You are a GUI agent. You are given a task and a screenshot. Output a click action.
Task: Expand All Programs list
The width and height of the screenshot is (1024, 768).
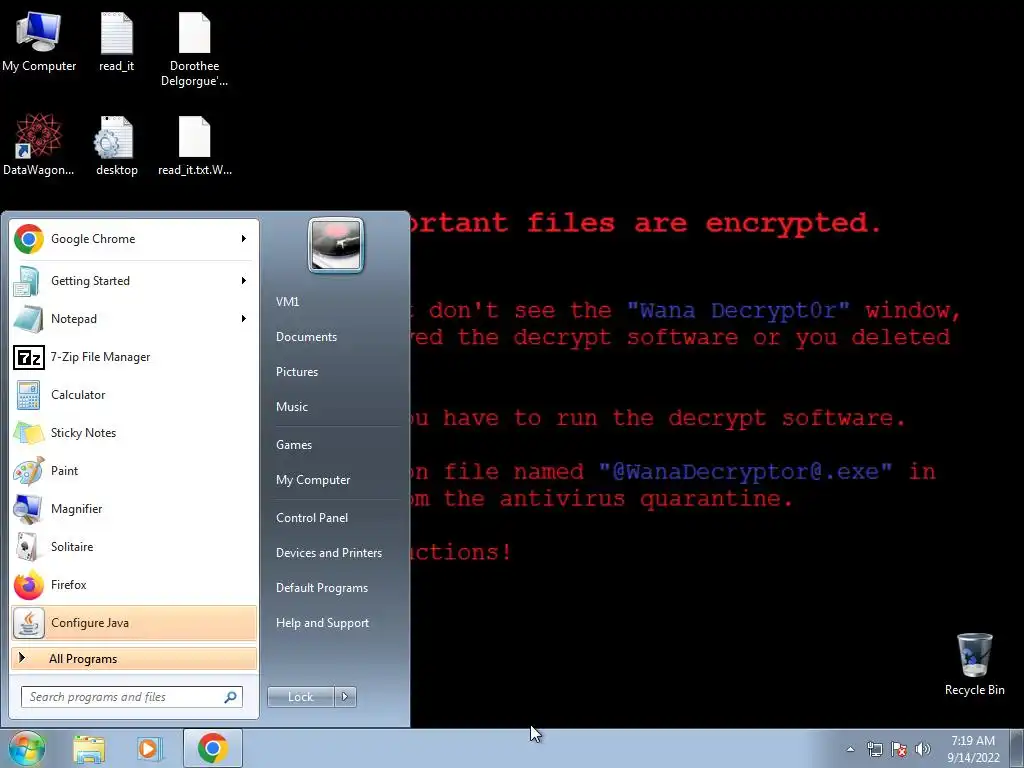coord(134,659)
